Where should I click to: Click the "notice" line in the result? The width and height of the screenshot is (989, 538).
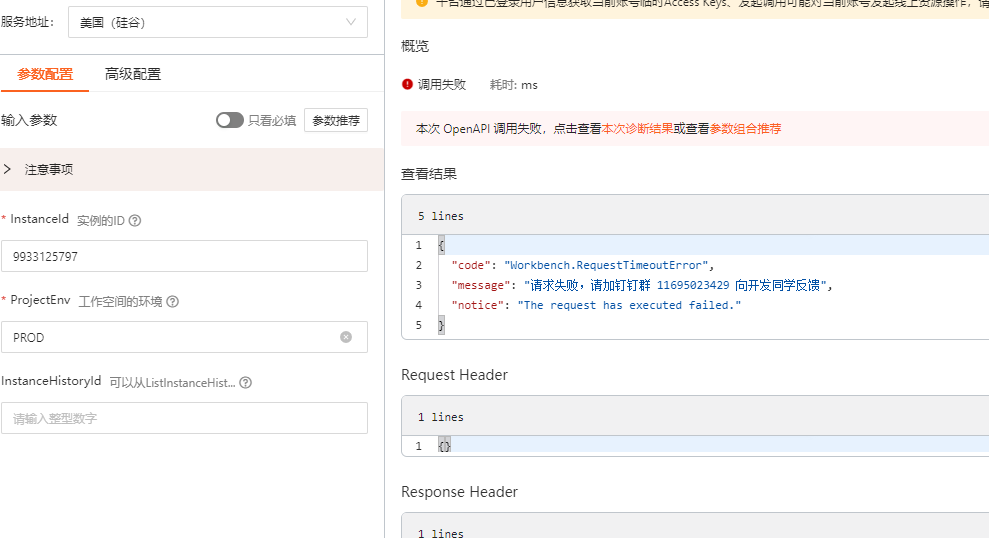click(596, 305)
